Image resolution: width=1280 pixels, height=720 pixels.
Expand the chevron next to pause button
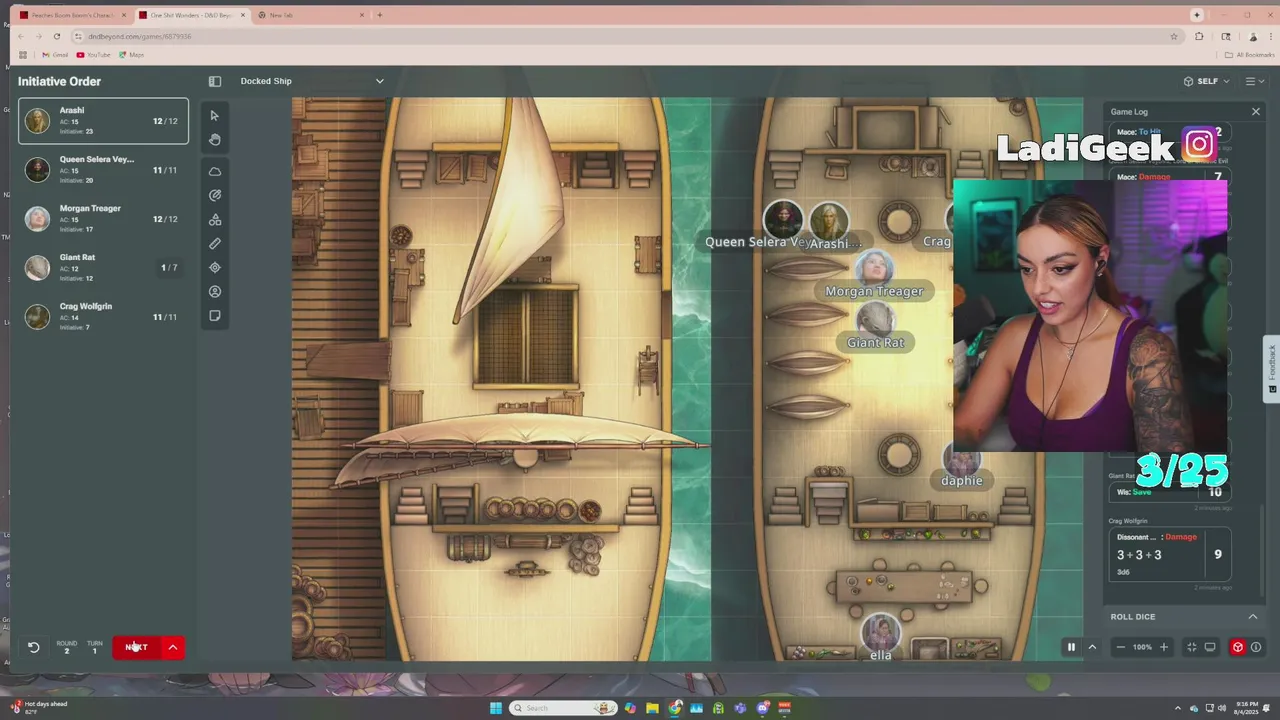pyautogui.click(x=1092, y=647)
